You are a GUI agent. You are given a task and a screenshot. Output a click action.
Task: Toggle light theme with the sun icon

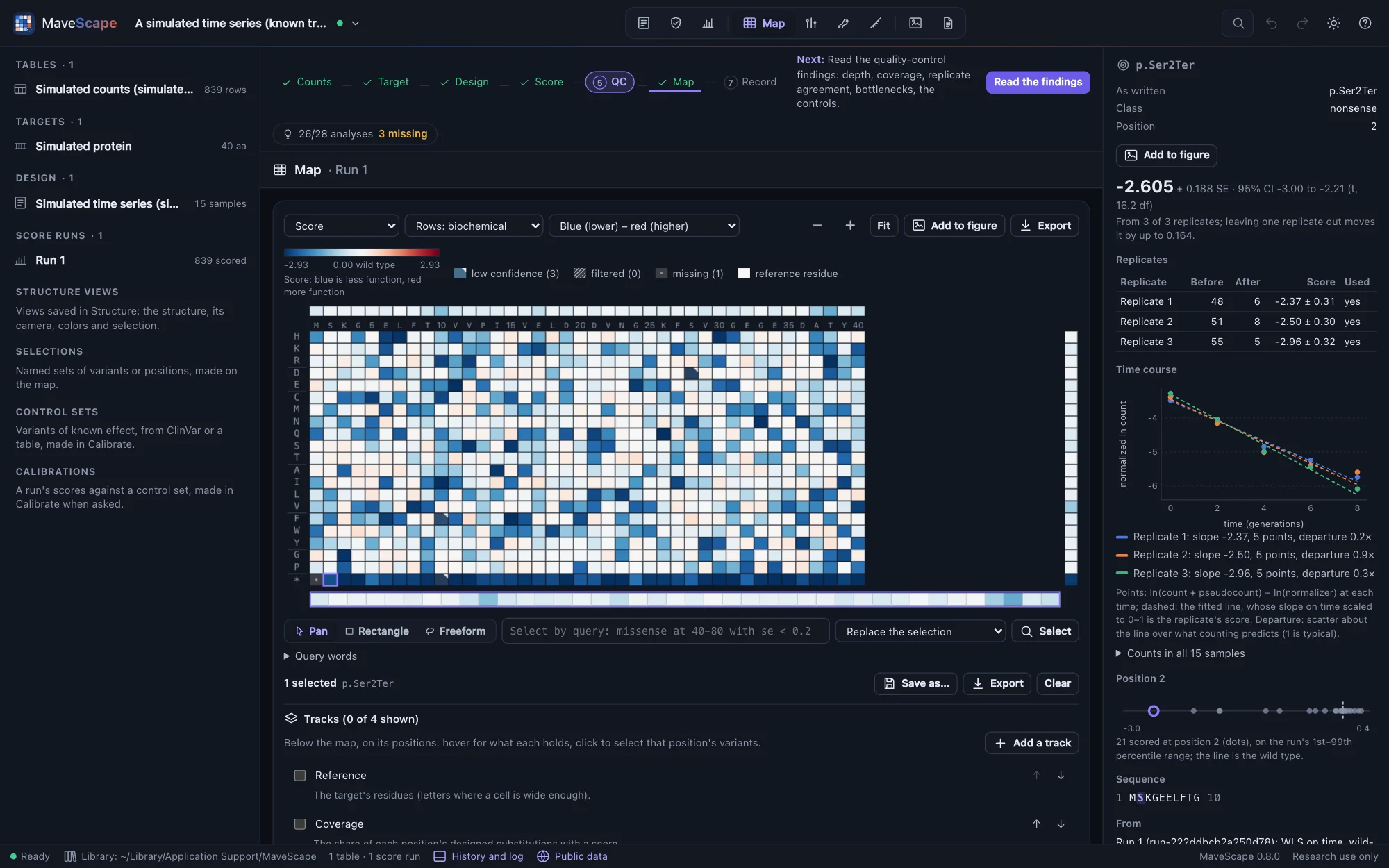coord(1333,23)
